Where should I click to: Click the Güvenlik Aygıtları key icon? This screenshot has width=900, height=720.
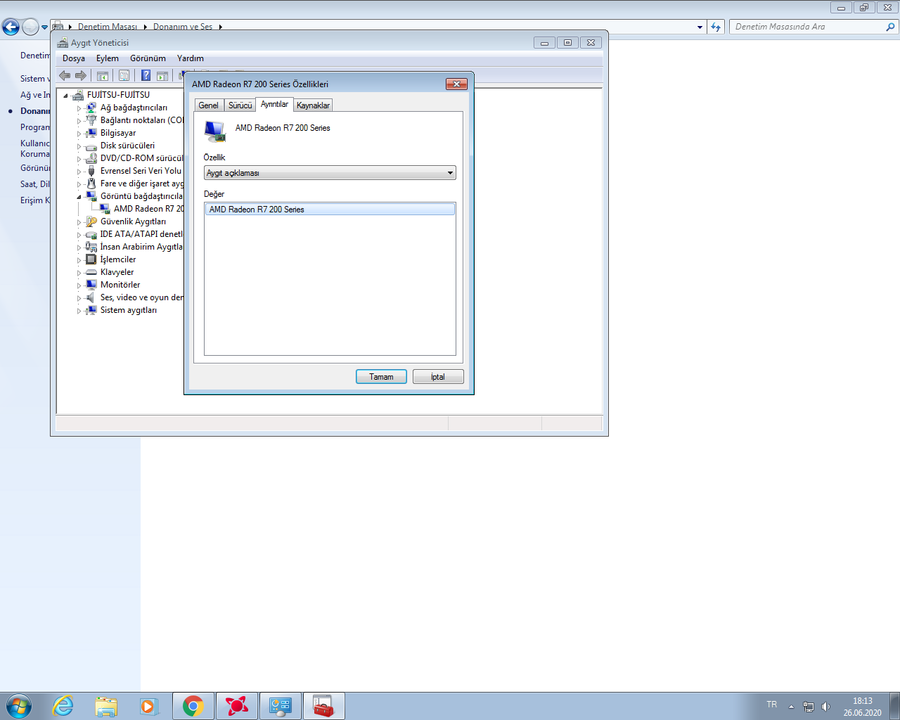point(91,222)
